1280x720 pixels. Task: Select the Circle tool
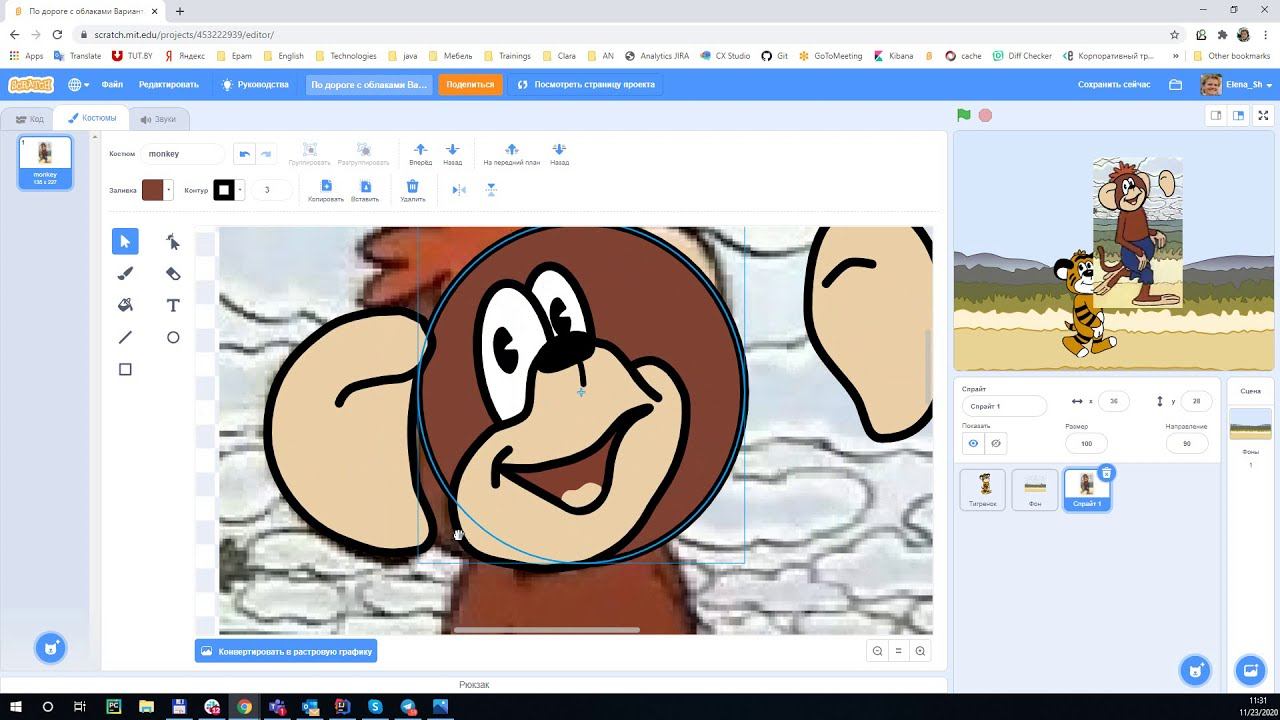click(173, 337)
